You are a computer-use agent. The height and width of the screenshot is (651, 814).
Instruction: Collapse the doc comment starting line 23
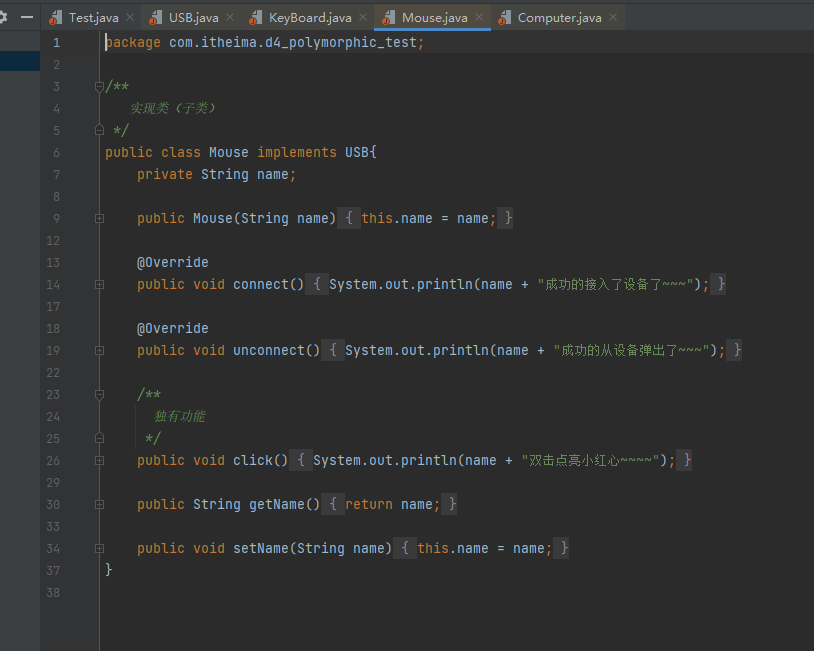pyautogui.click(x=100, y=395)
